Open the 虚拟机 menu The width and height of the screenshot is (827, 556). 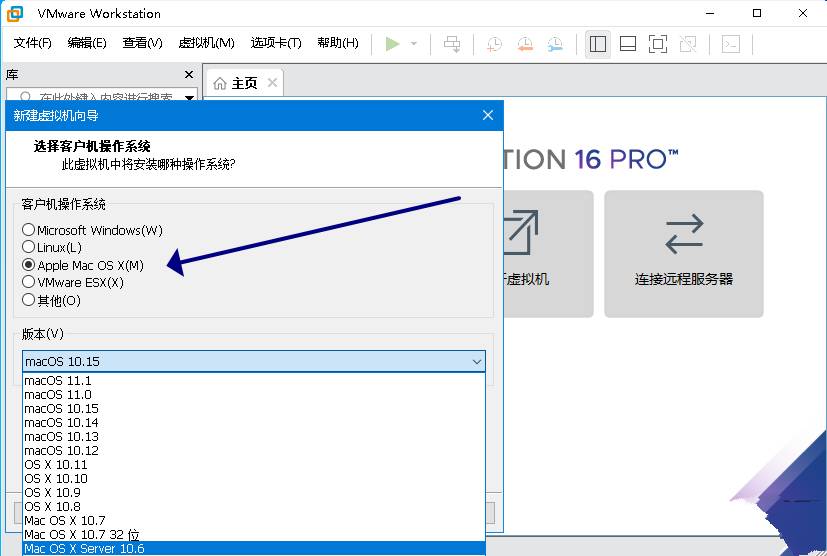(x=206, y=43)
